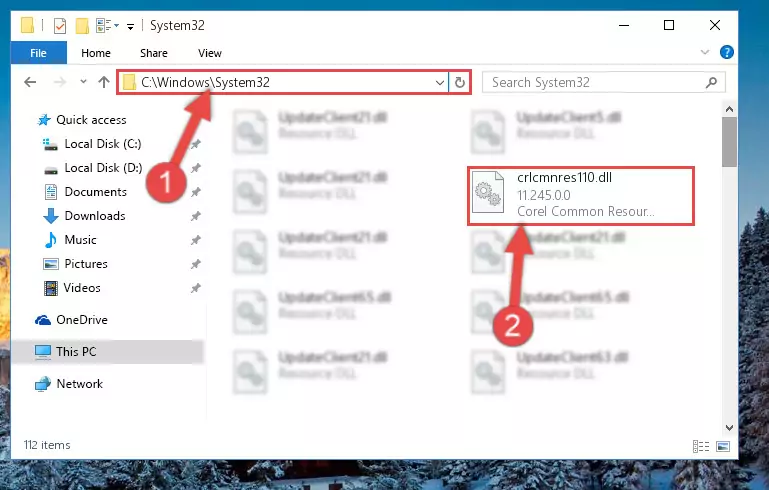Screen dimensions: 769x490
Task: Click the pin icon next to Downloads
Action: 196,216
